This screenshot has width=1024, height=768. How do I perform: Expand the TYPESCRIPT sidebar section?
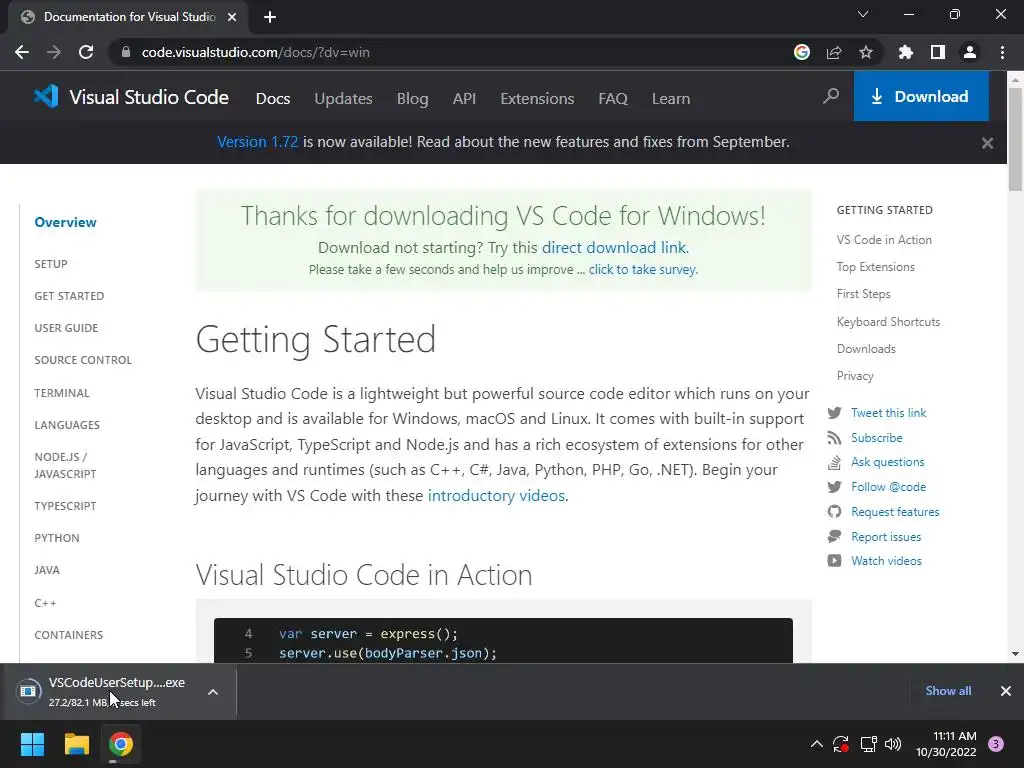point(65,506)
